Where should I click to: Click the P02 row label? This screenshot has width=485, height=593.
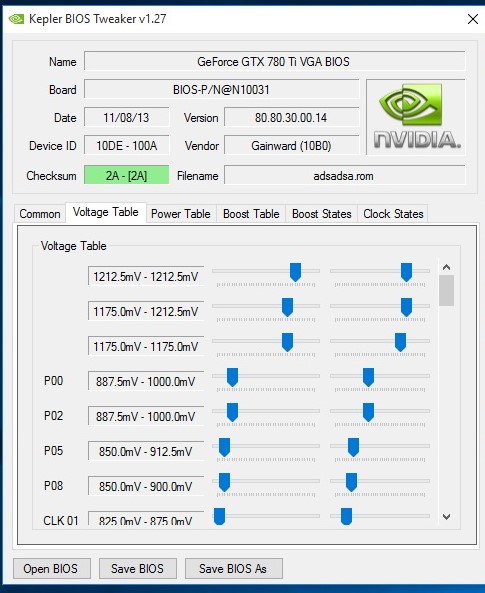(53, 416)
